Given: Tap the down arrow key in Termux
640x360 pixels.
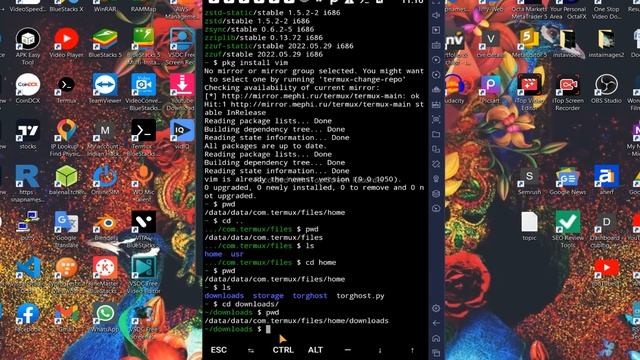Looking at the screenshot, I should tap(380, 350).
